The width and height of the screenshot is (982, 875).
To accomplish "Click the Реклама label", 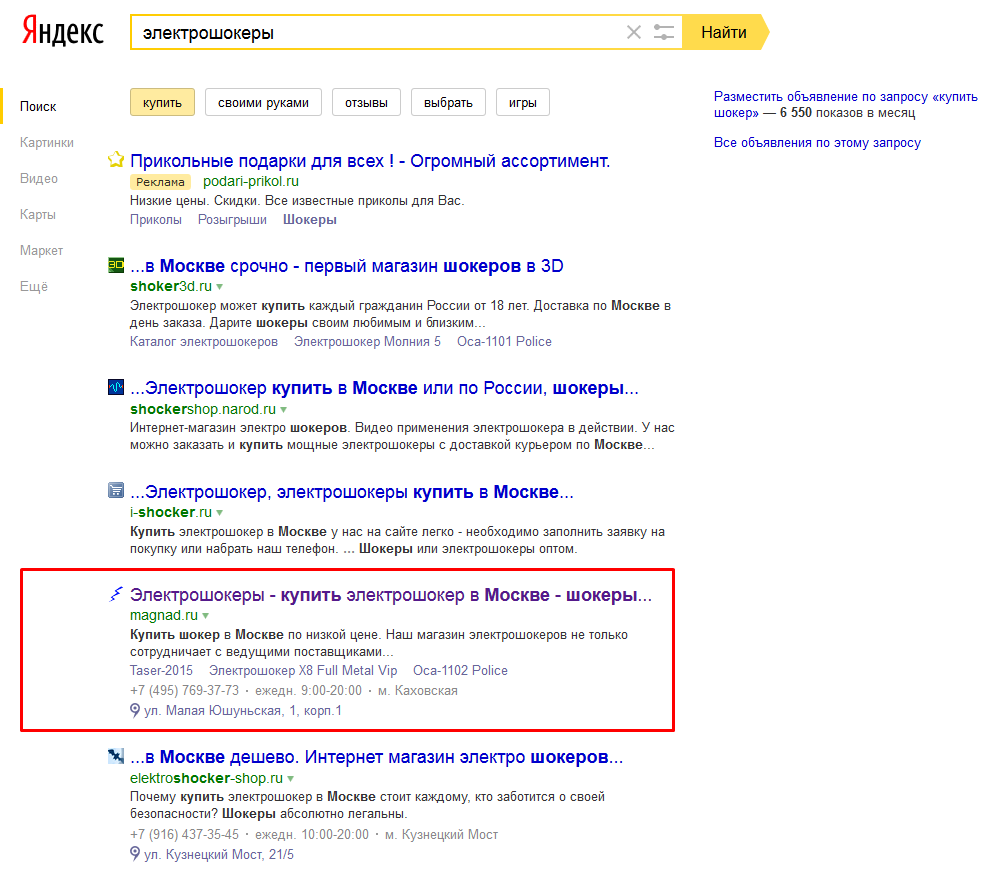I will click(x=160, y=182).
